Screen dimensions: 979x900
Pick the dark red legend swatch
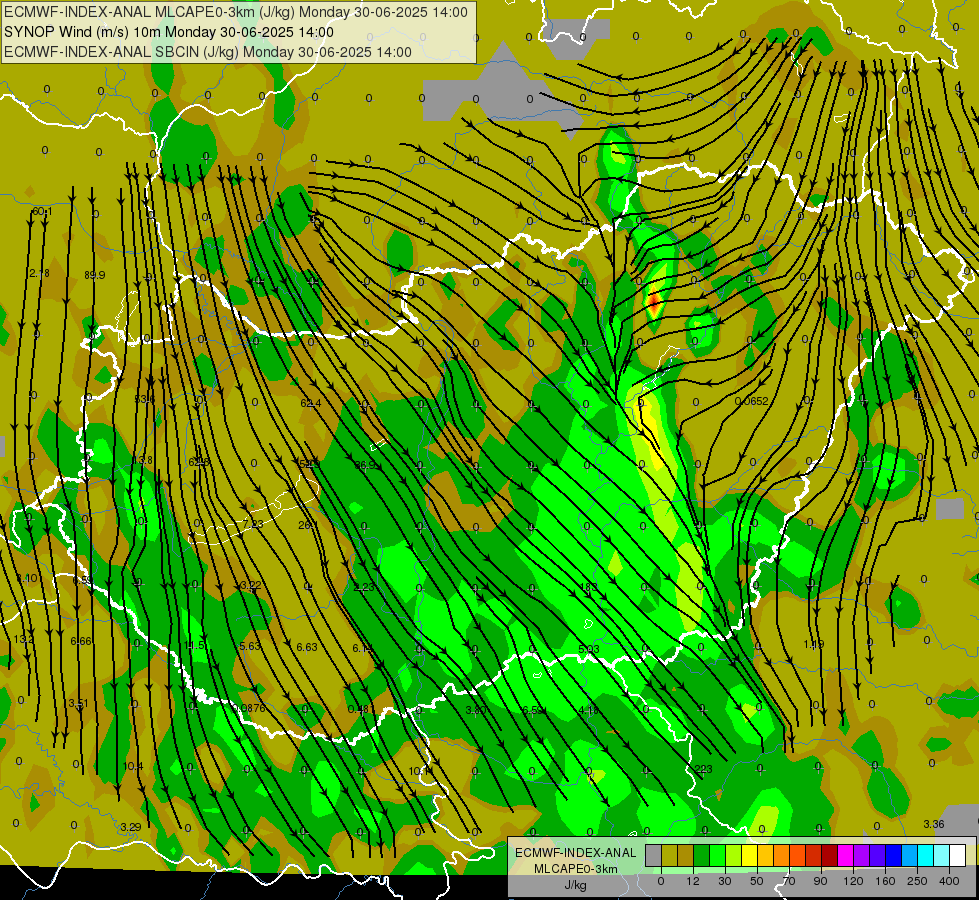click(829, 856)
